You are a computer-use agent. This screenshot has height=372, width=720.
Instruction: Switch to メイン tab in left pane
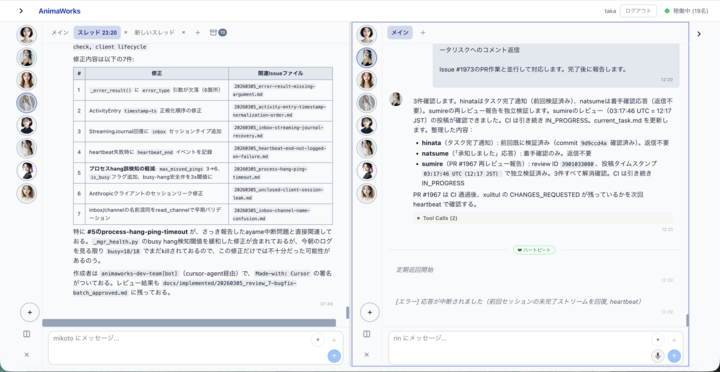[x=60, y=33]
